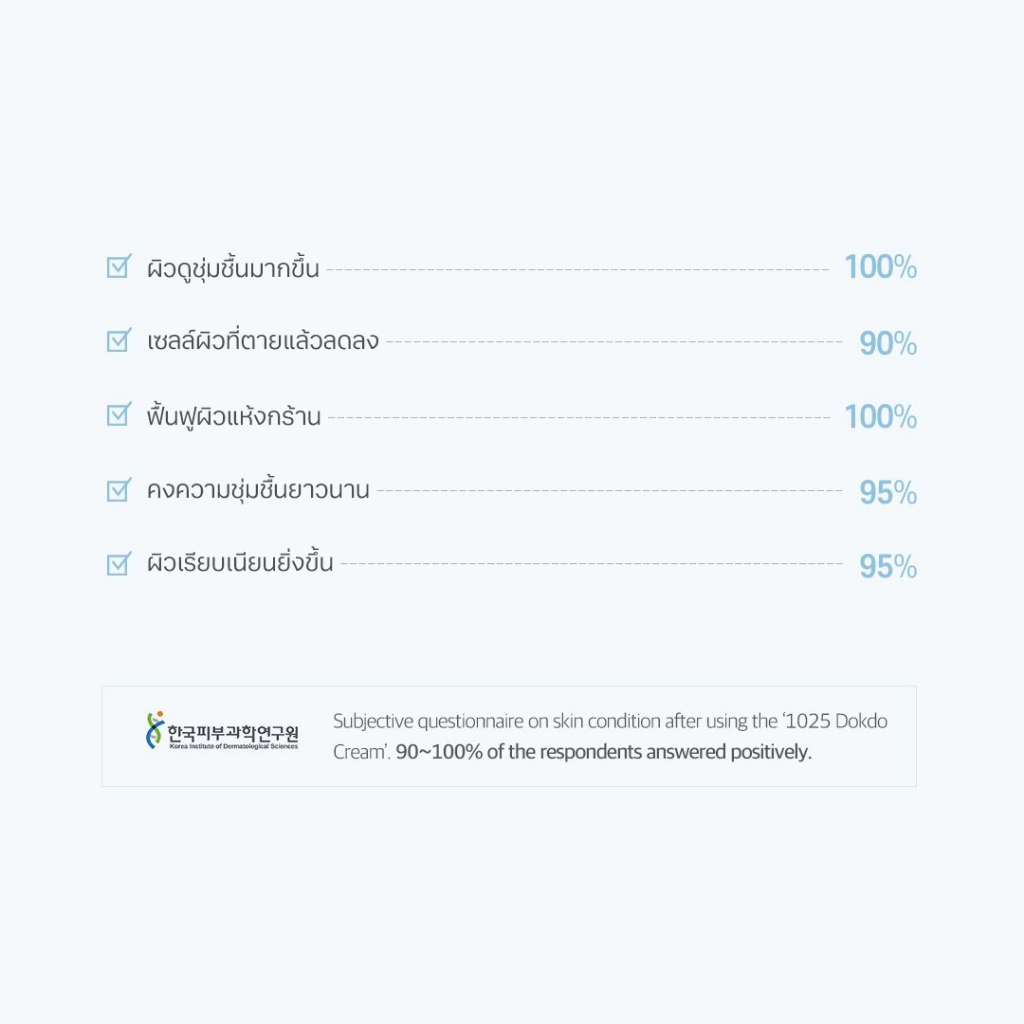Check the box next to ผิวเรียบเนียนยิ่งขึ้น
Screen dimensions: 1024x1024
[119, 563]
